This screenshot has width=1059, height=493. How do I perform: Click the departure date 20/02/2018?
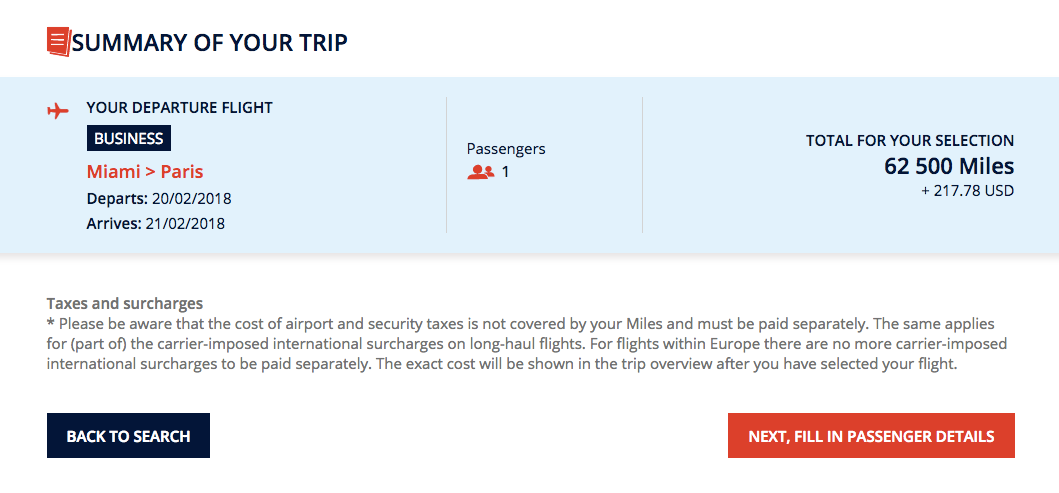tap(194, 198)
